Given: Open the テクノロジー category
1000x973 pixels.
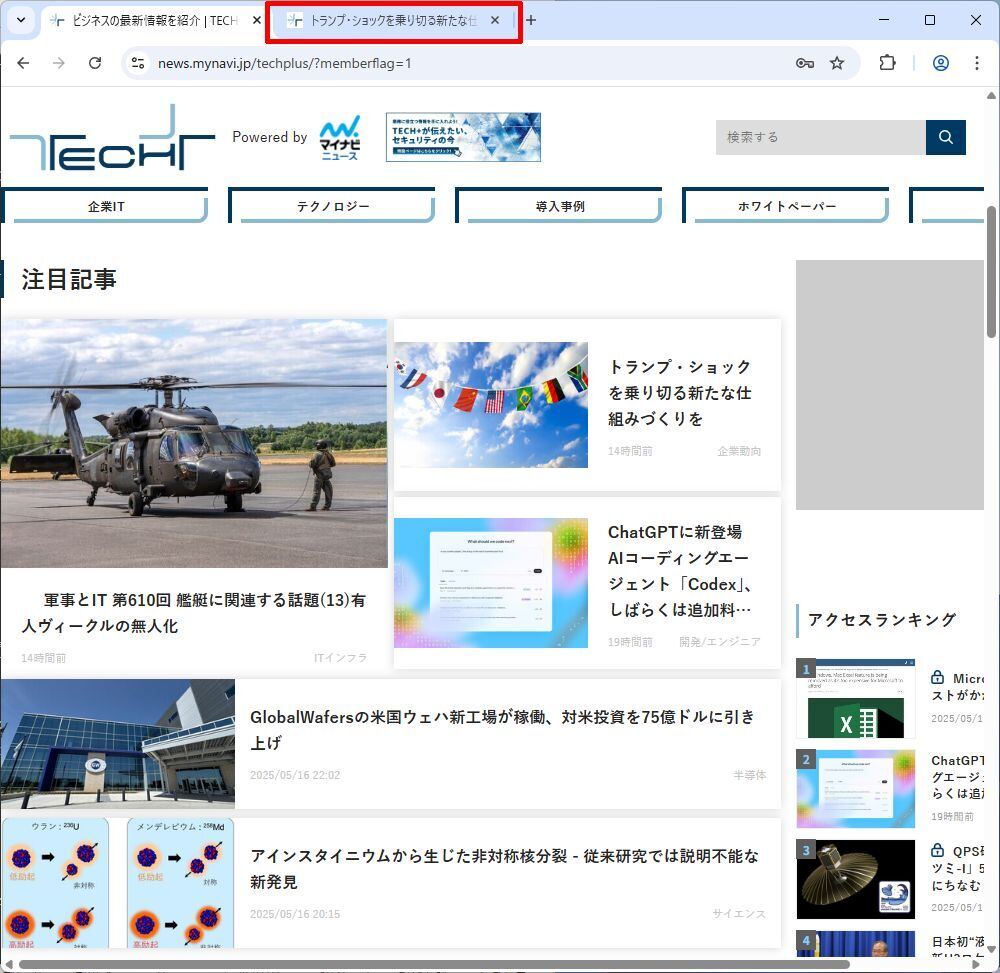Looking at the screenshot, I should [x=332, y=206].
